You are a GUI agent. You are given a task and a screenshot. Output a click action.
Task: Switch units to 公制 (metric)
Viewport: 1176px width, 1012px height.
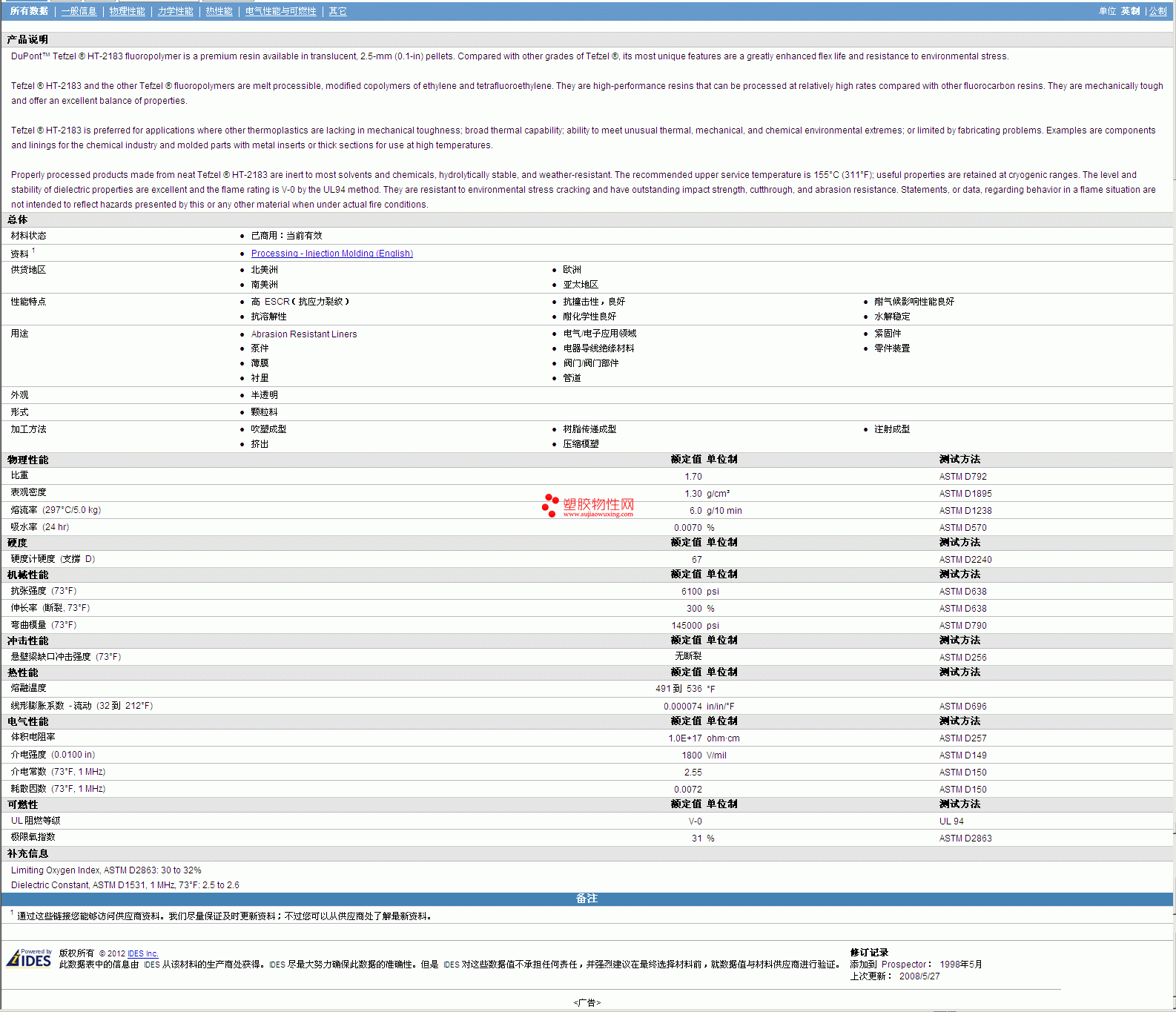(x=1157, y=11)
